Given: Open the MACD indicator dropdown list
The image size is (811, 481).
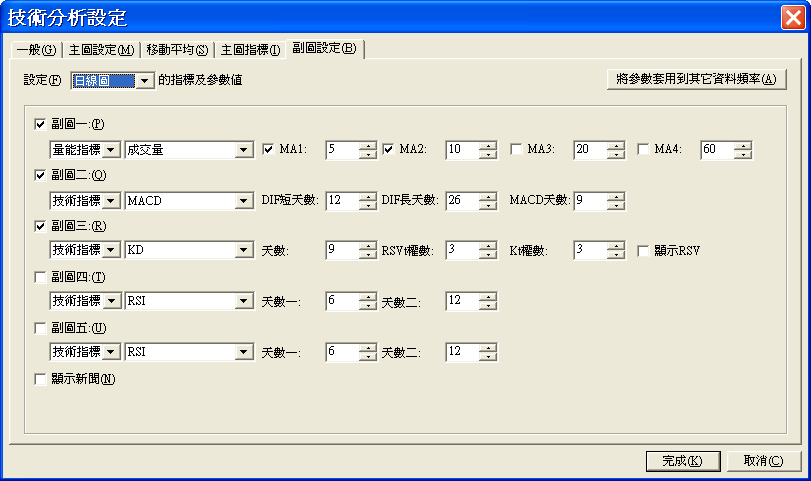Looking at the screenshot, I should point(243,201).
